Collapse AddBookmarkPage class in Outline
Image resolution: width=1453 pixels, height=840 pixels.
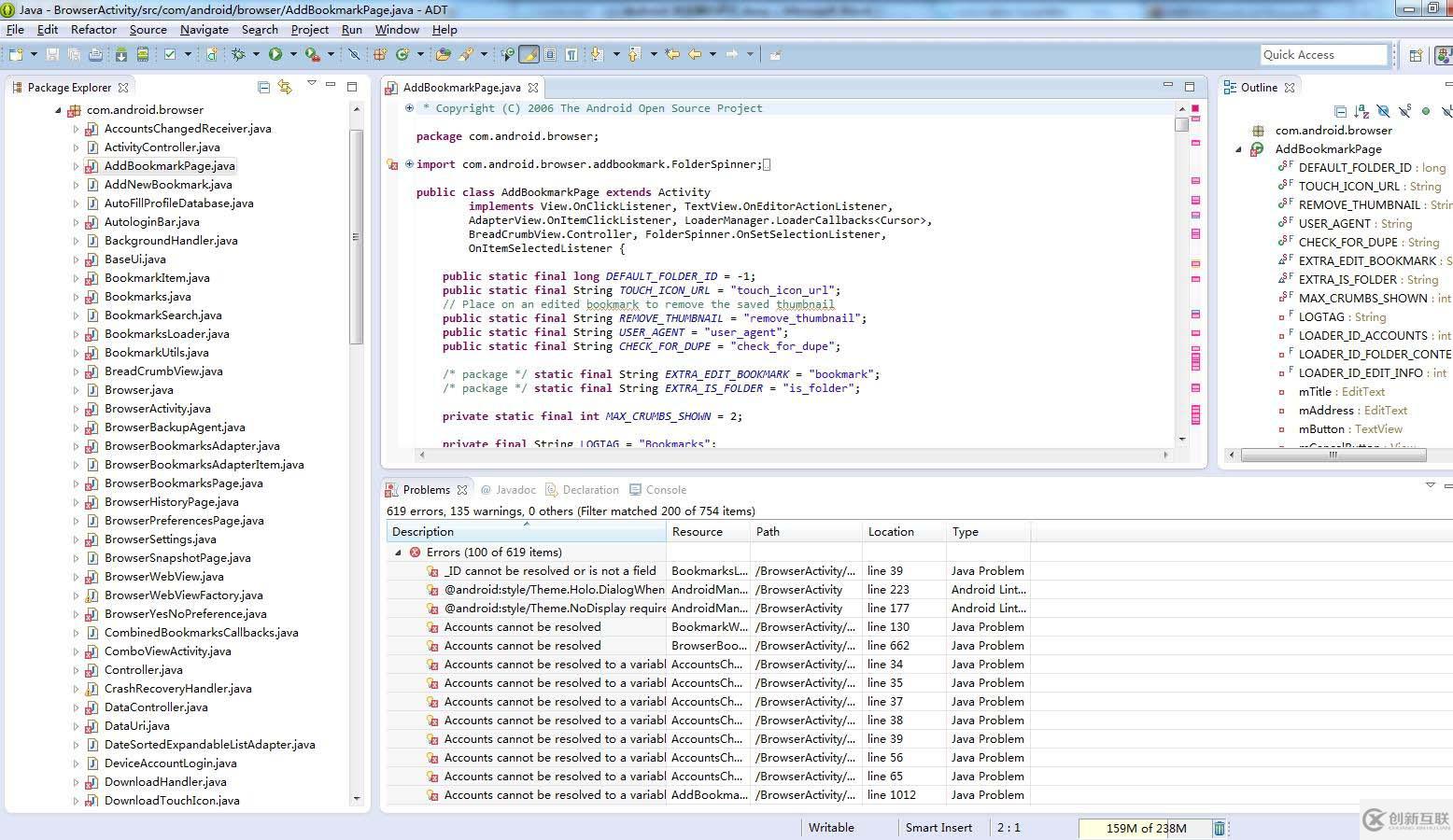(x=1239, y=149)
